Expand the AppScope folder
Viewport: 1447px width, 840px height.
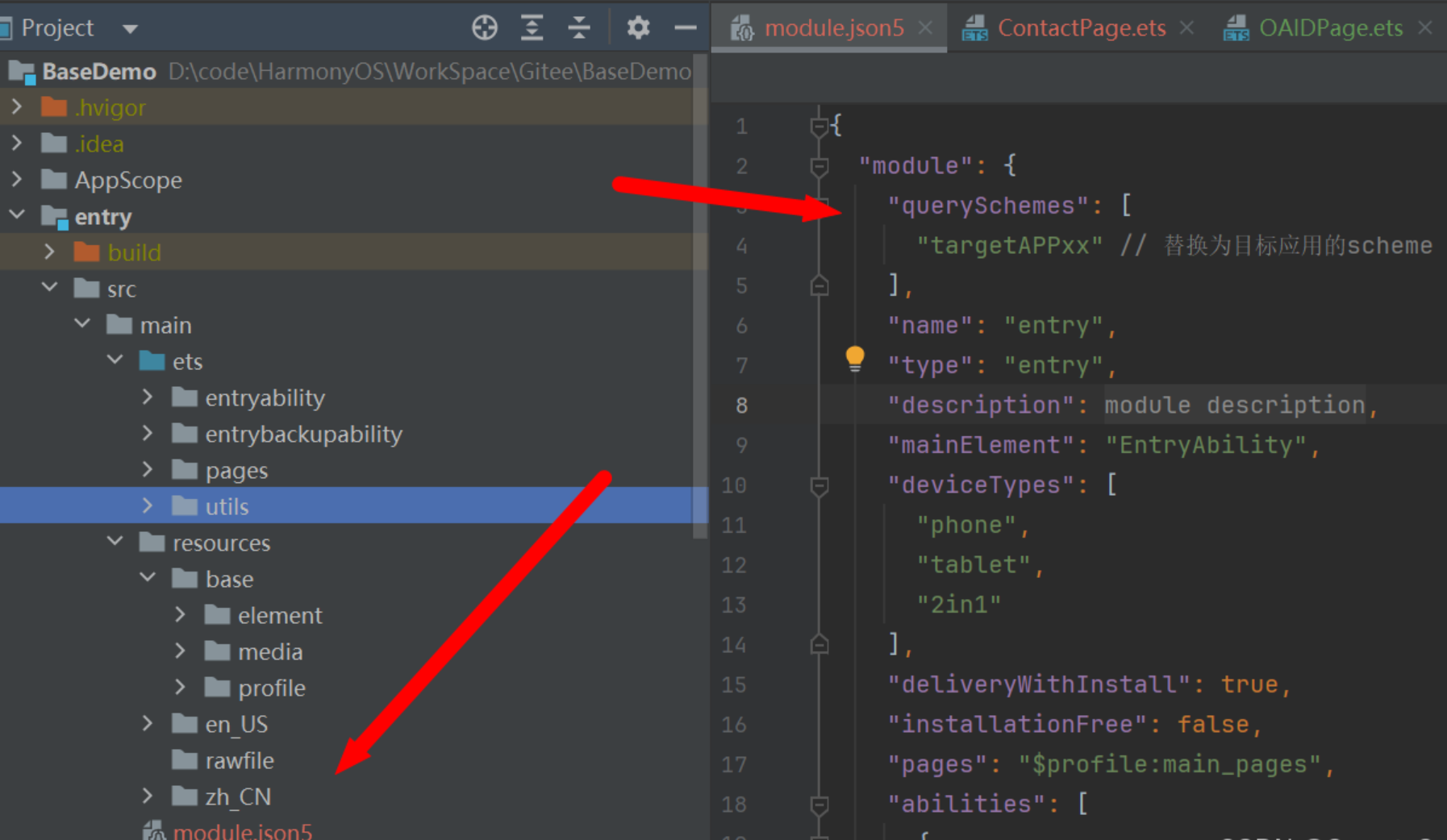click(x=17, y=179)
